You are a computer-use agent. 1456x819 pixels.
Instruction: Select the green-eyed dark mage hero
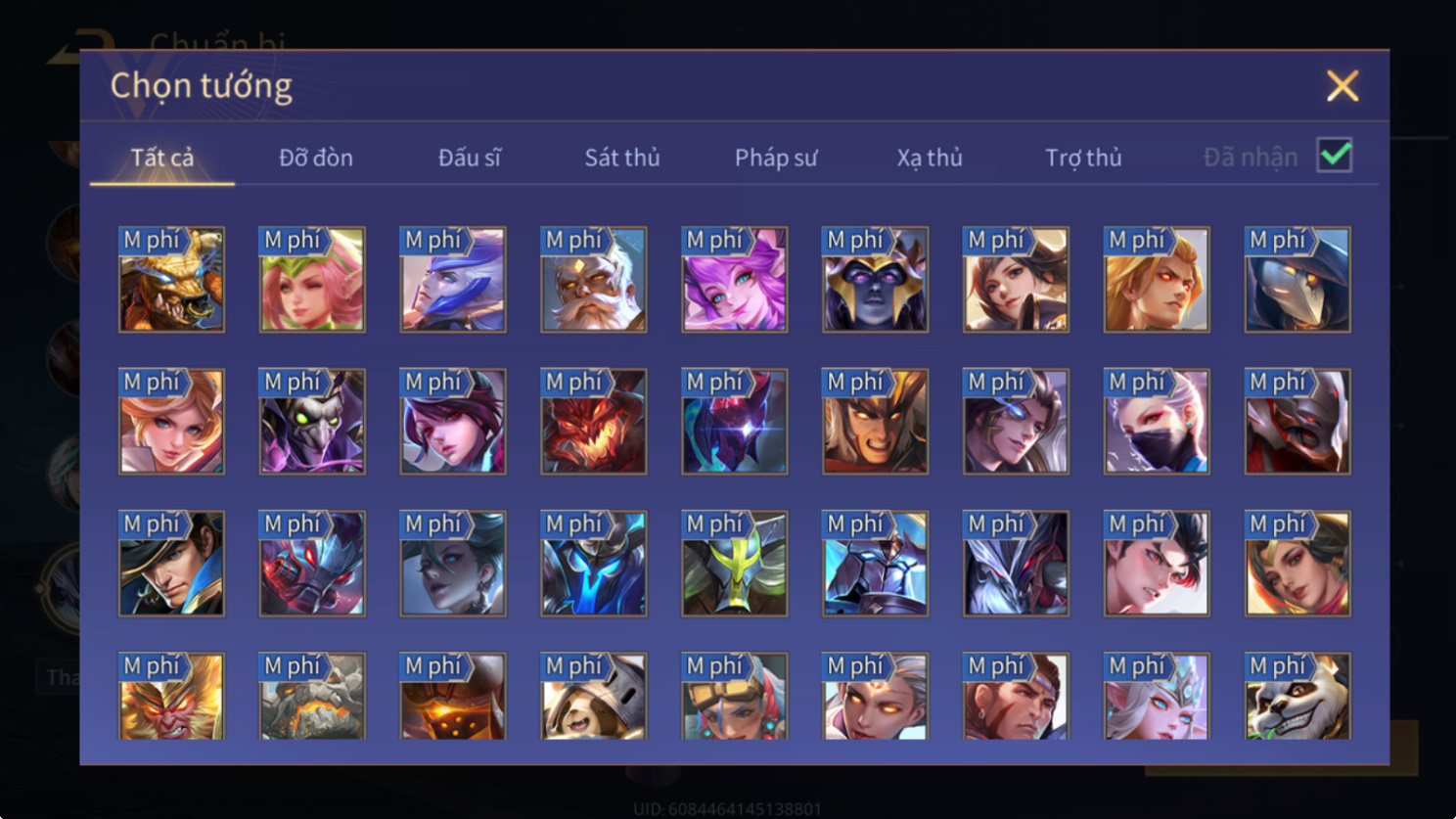(x=312, y=422)
